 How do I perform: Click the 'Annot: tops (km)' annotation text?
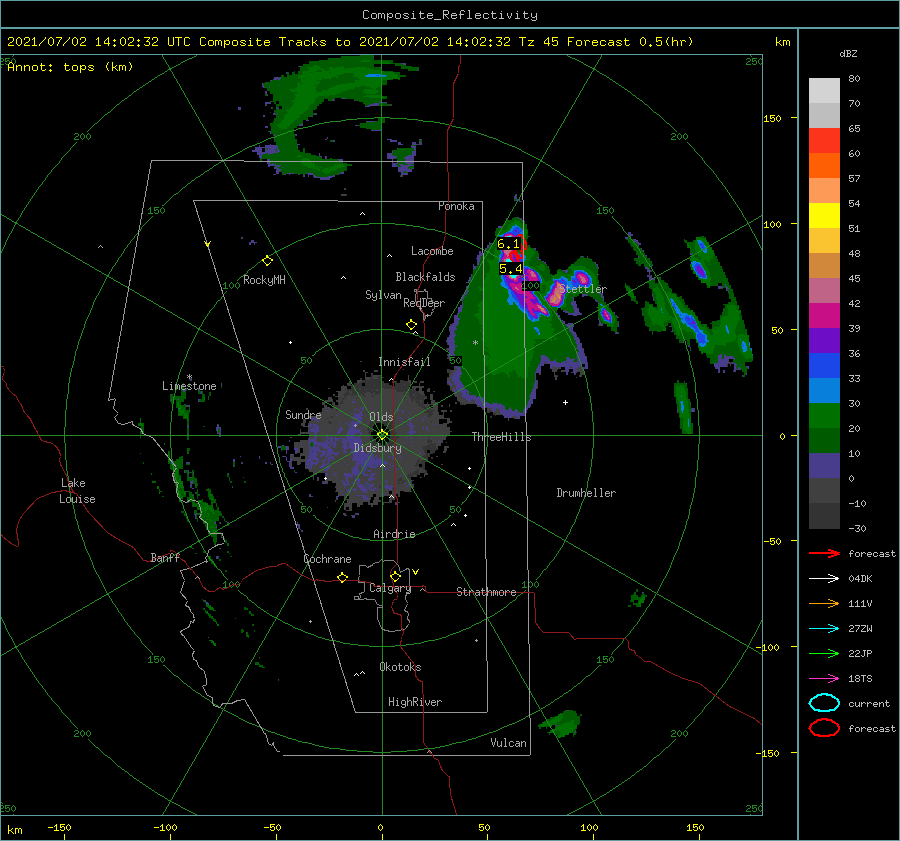point(70,67)
